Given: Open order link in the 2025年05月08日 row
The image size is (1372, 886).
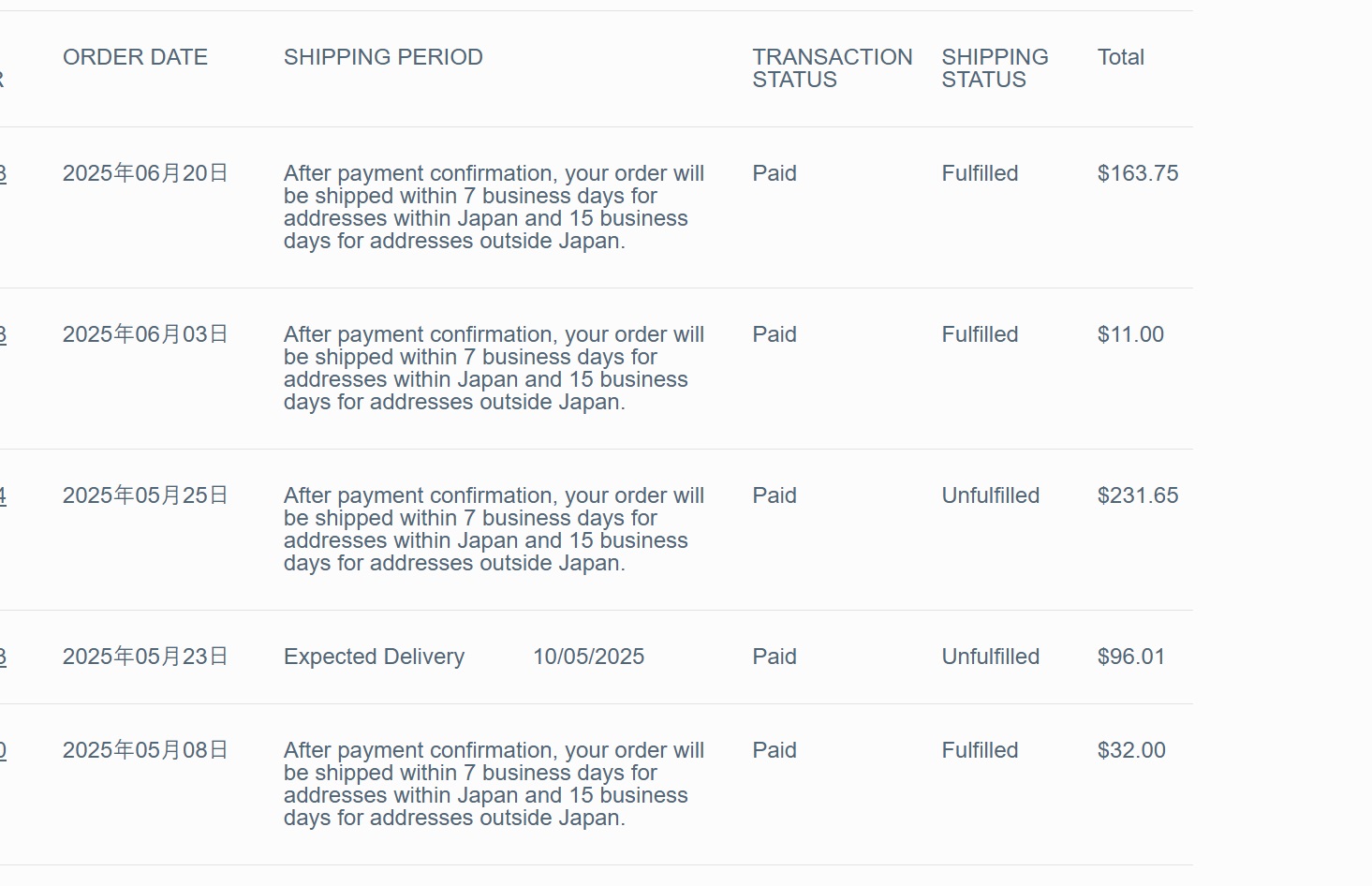Looking at the screenshot, I should (x=3, y=750).
